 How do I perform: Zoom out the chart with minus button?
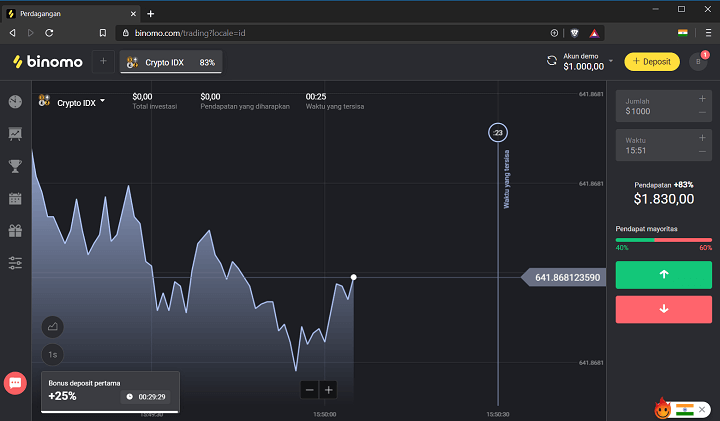309,389
